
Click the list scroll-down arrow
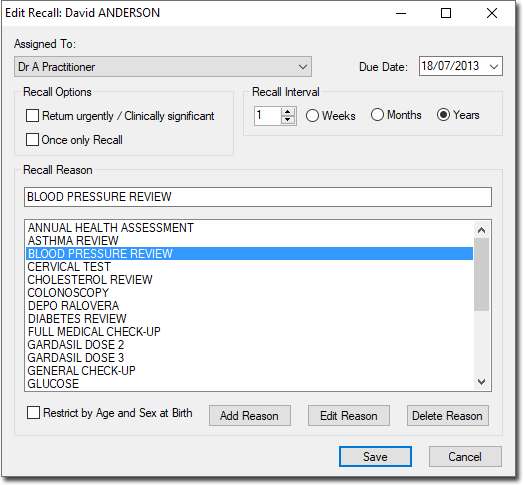[481, 381]
